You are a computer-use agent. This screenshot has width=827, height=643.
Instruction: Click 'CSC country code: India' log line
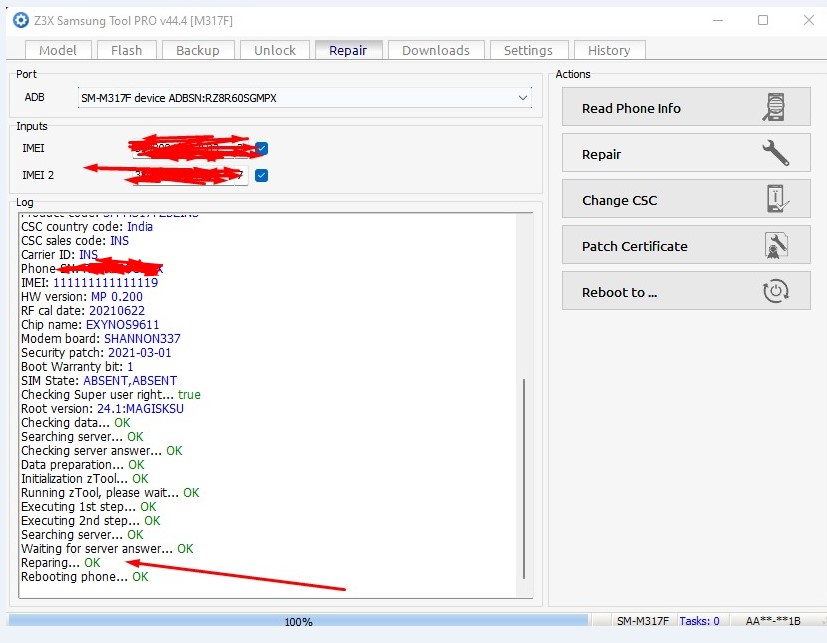[87, 226]
